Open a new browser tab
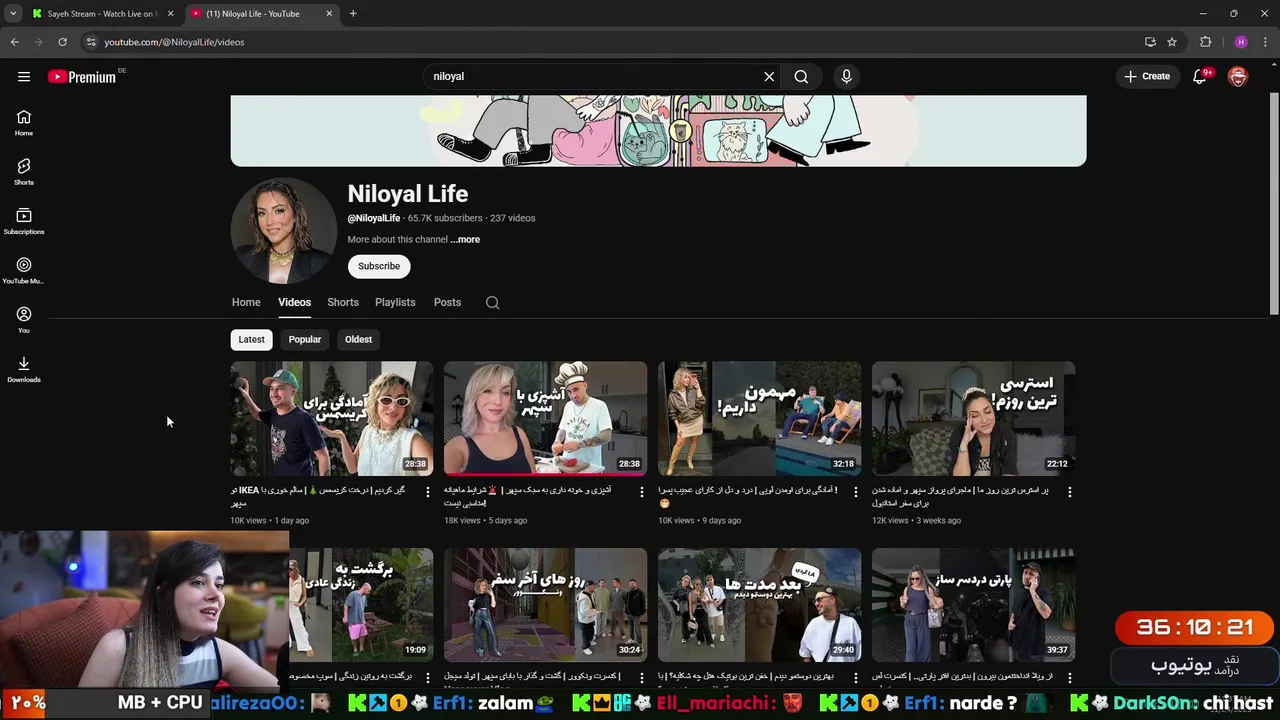This screenshot has height=720, width=1280. pyautogui.click(x=353, y=13)
